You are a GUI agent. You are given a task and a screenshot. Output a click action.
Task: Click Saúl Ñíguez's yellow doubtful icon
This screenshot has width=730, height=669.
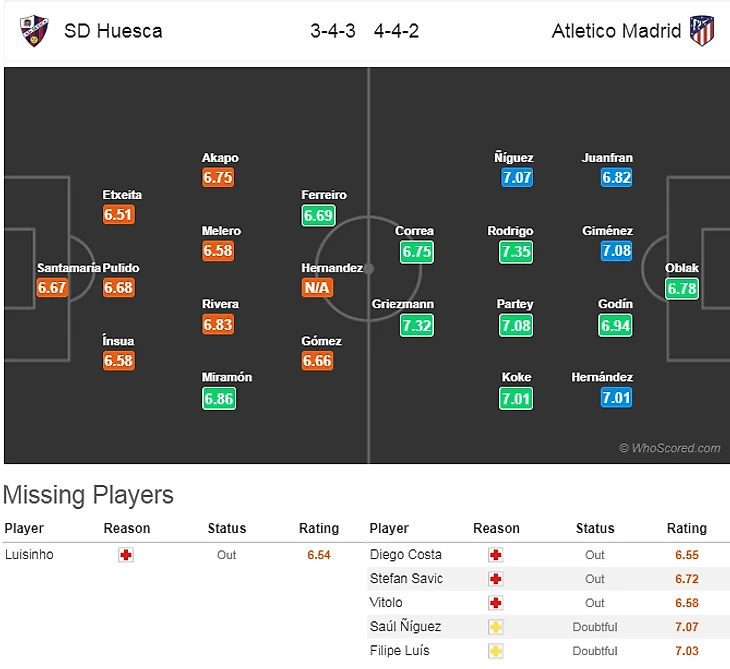(x=496, y=627)
